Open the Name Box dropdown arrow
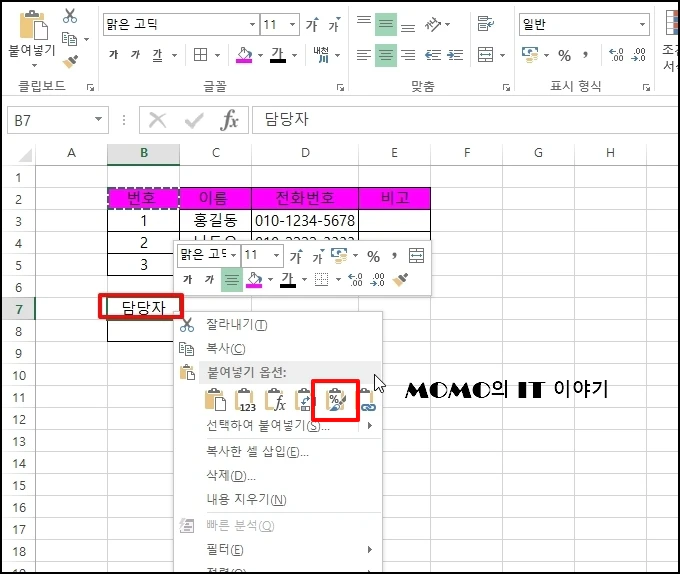The height and width of the screenshot is (574, 680). (98, 119)
